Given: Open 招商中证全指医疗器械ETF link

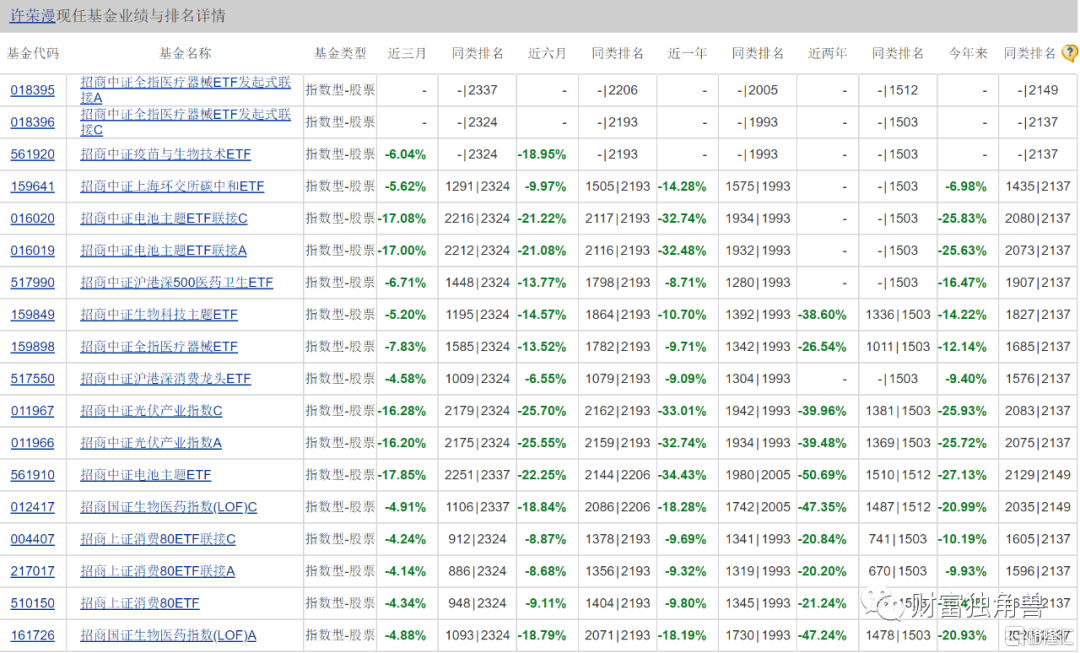Looking at the screenshot, I should [x=159, y=346].
